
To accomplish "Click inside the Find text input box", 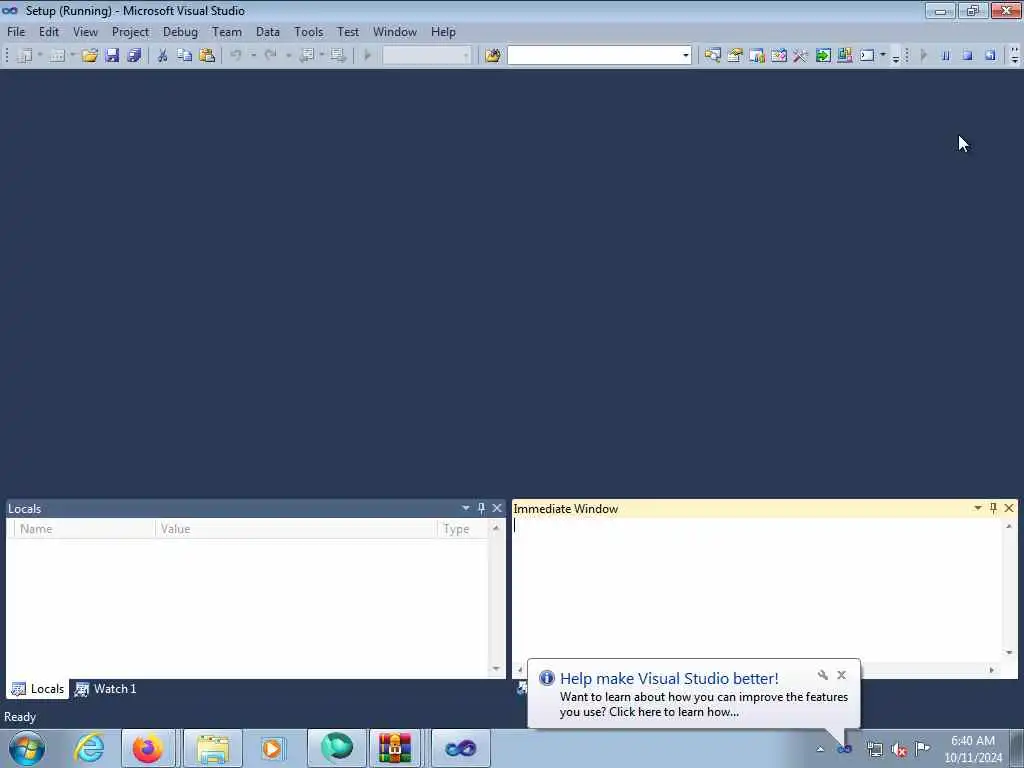I will point(594,56).
